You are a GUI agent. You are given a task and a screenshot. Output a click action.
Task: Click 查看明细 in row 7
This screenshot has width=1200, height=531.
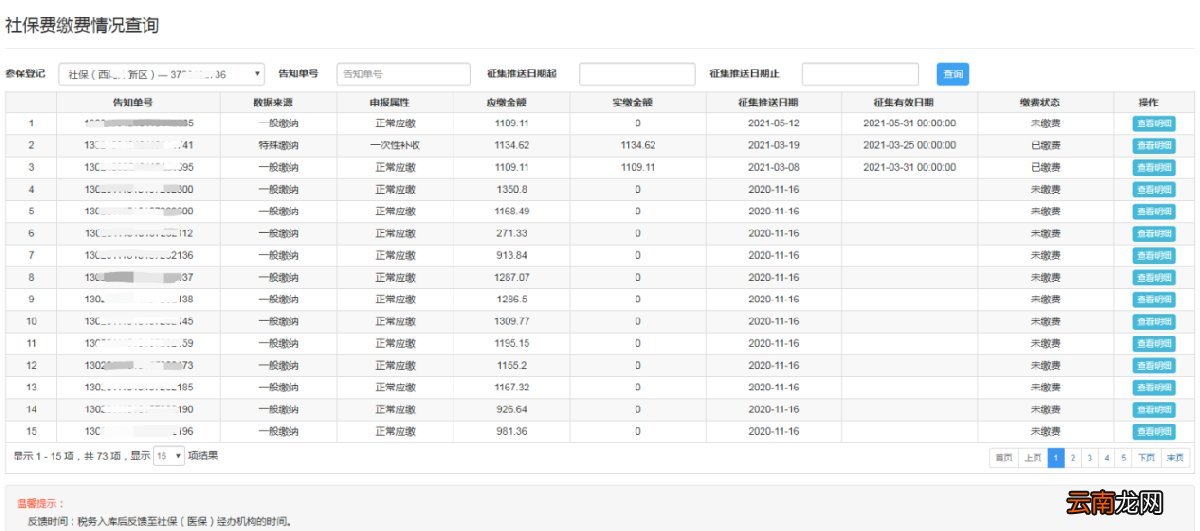point(1154,256)
